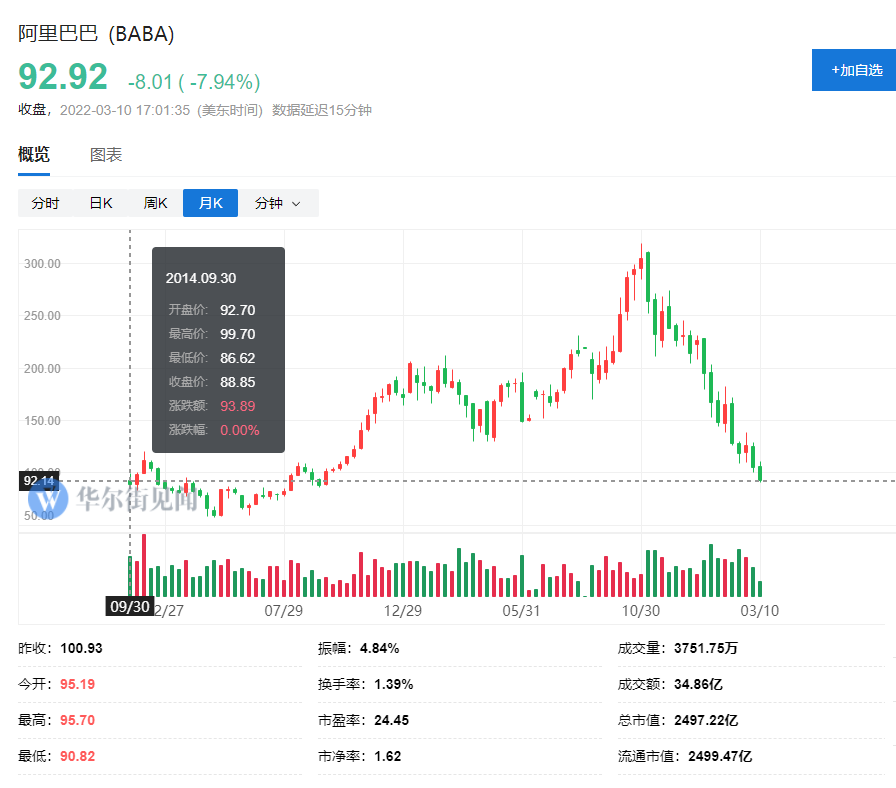Switch the chart to 日K view
This screenshot has width=896, height=788.
(101, 203)
